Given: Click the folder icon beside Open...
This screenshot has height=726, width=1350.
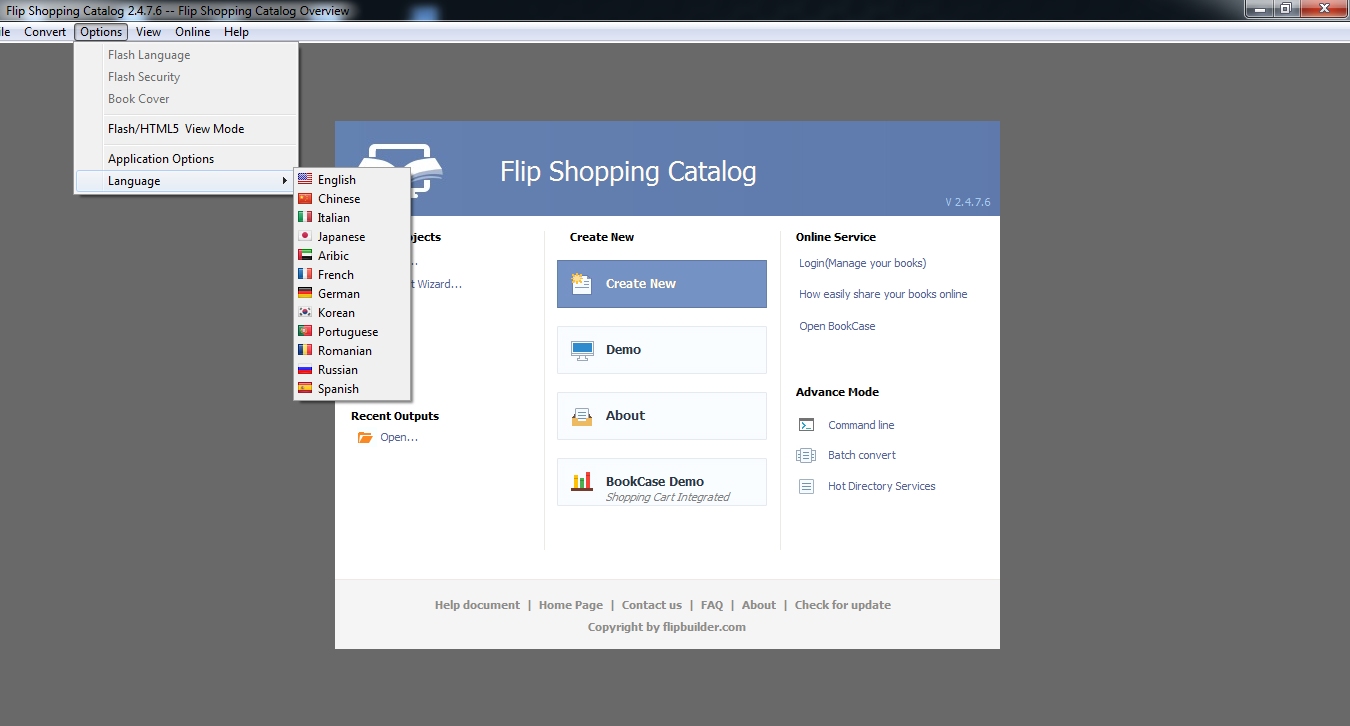Looking at the screenshot, I should pos(365,437).
